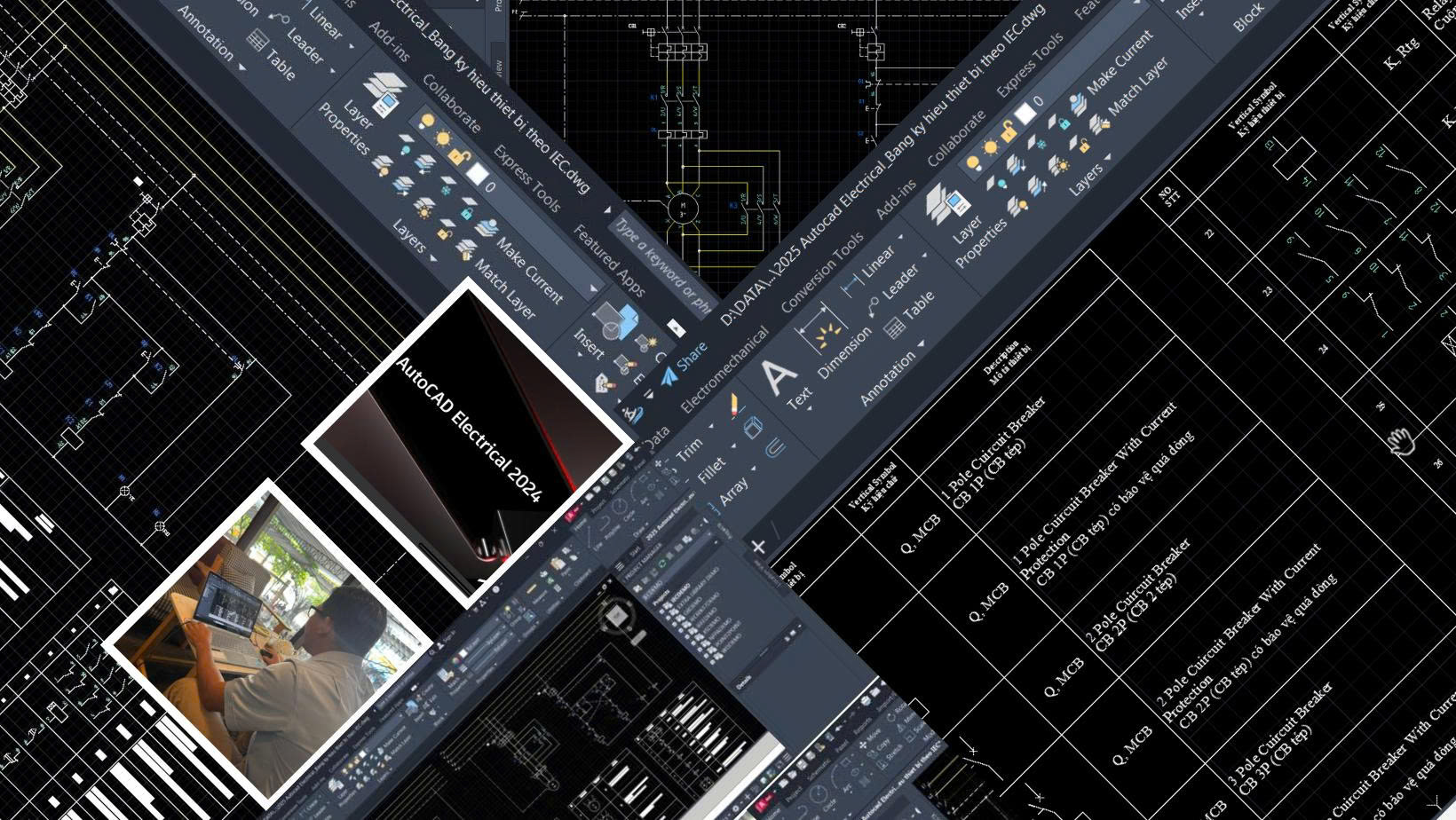Select the Erase pencil-eraser icon

(735, 406)
